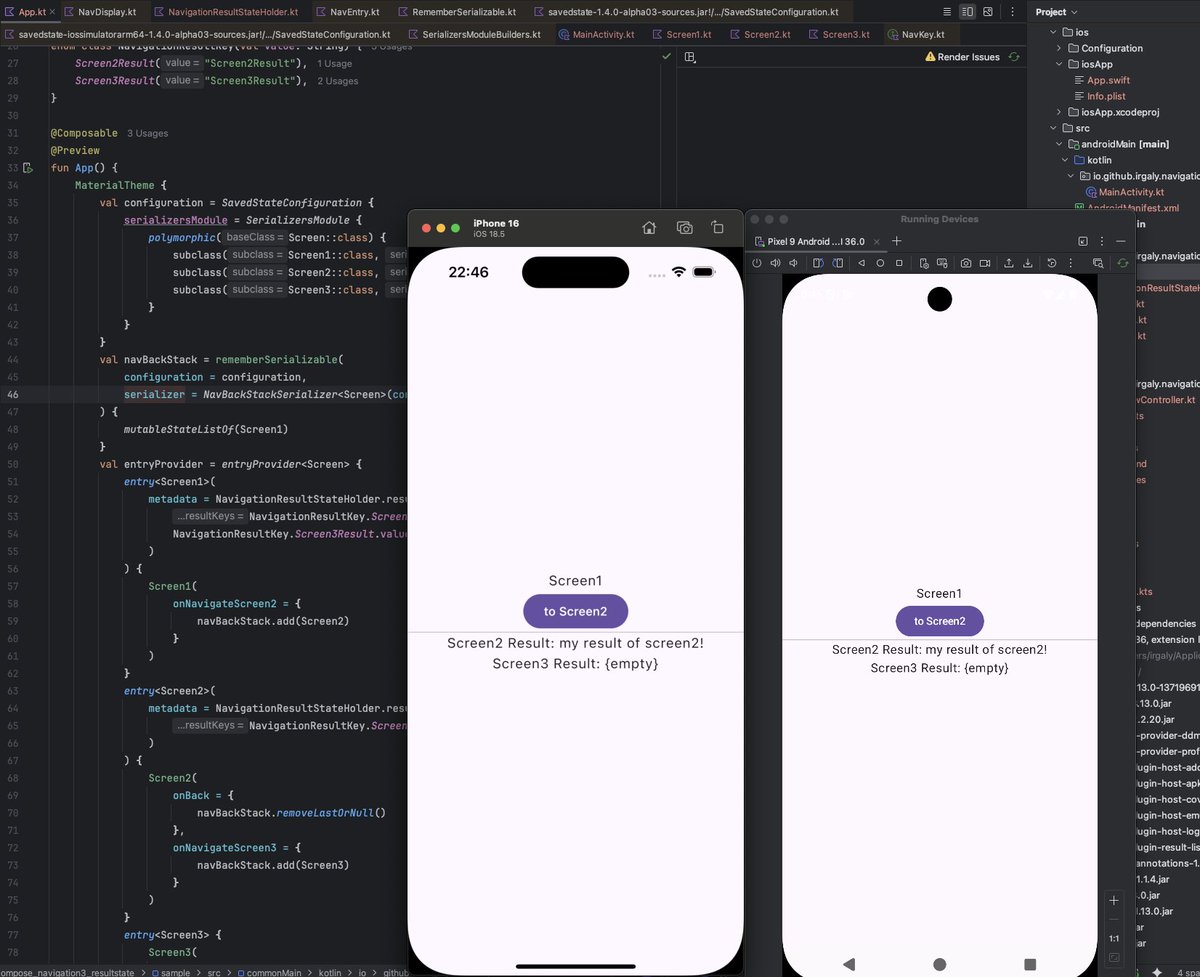The height and width of the screenshot is (977, 1200).
Task: Refresh the Compose preview next to Render Issues
Action: 1014,57
